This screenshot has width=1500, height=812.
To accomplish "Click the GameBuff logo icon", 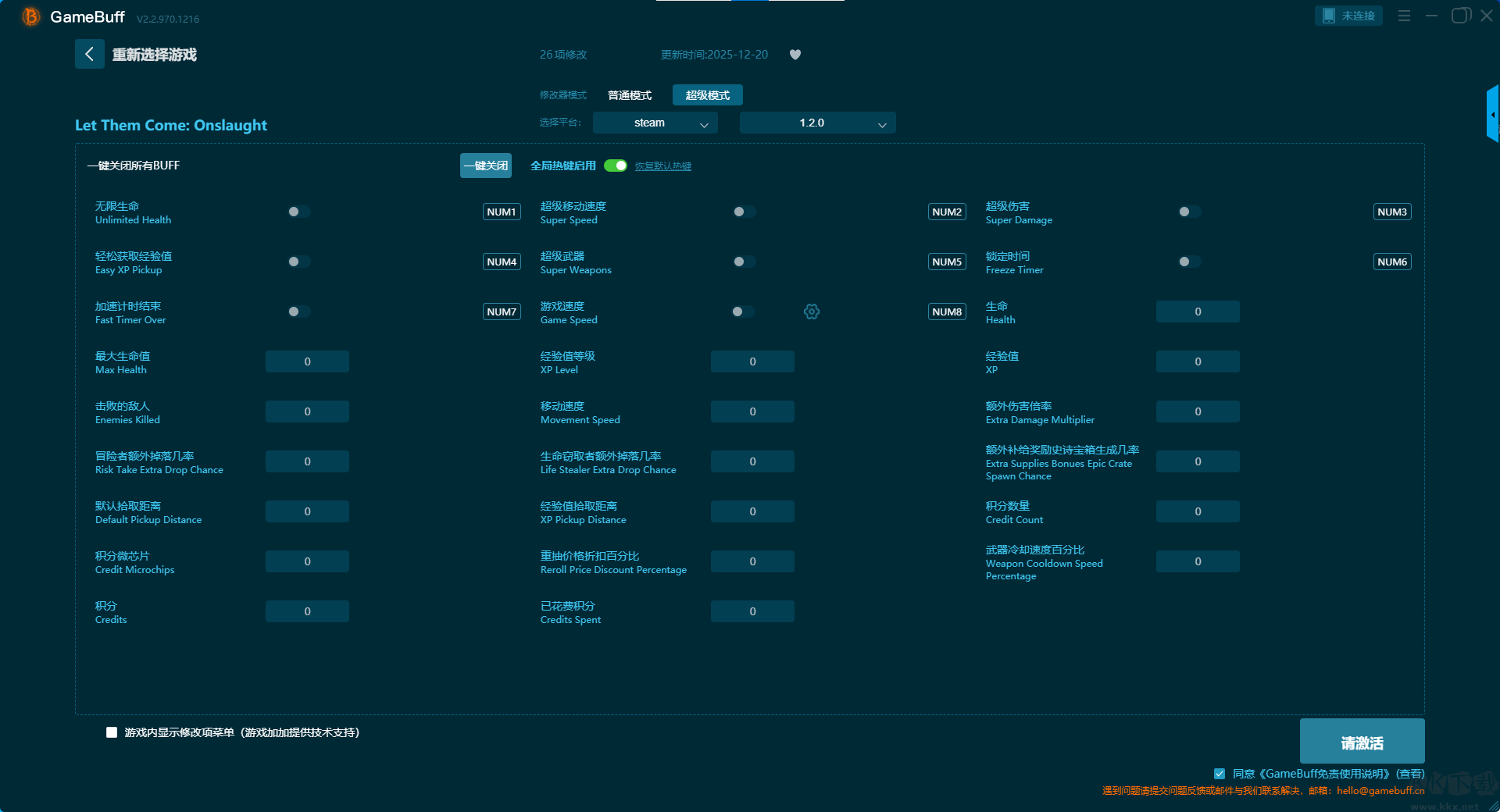I will (x=30, y=16).
